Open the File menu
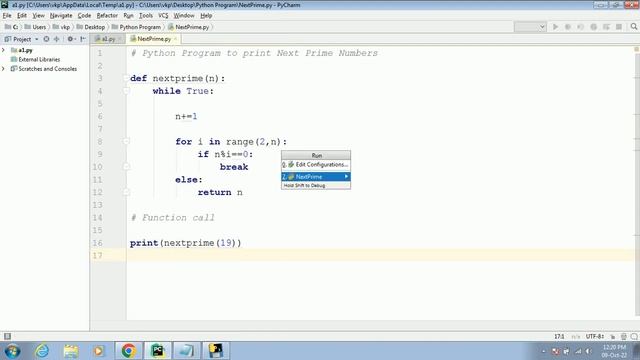 [x=7, y=16]
